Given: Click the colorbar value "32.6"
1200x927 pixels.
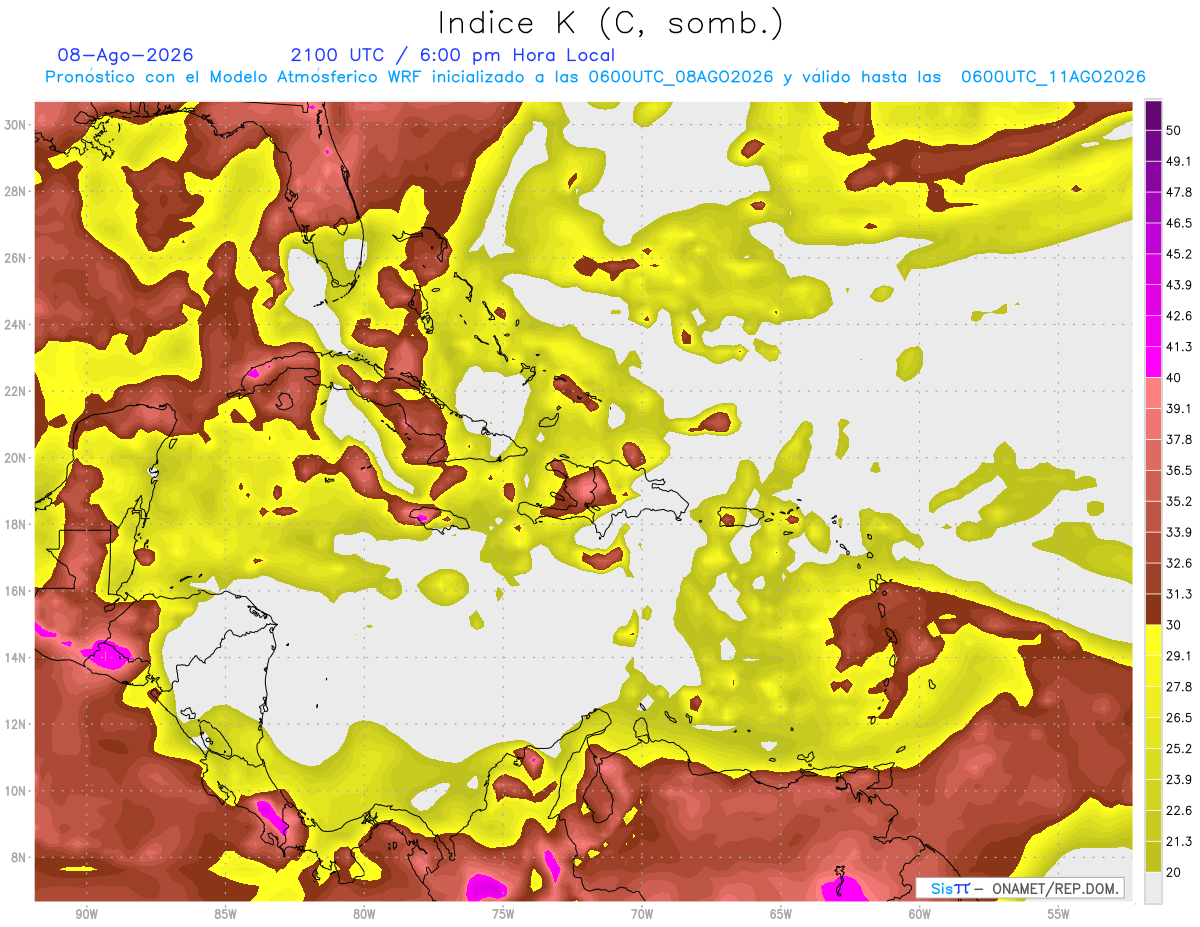Looking at the screenshot, I should pos(1180,563).
